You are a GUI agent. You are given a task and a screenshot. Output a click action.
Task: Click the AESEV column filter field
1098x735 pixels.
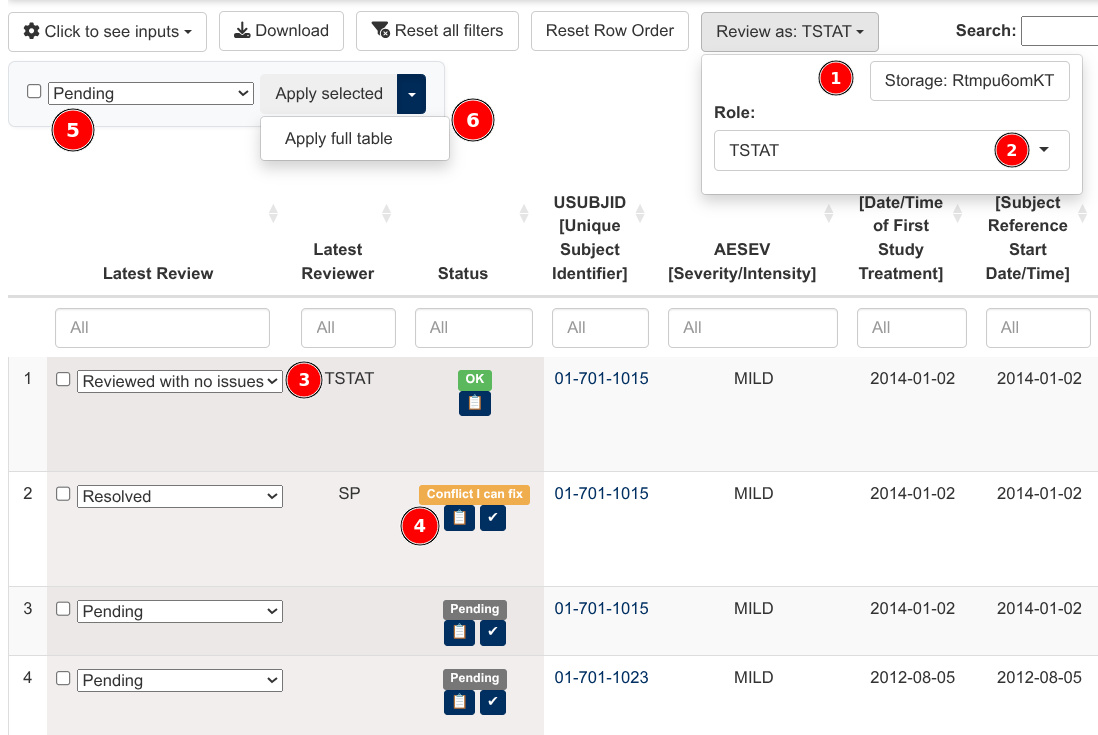point(753,328)
